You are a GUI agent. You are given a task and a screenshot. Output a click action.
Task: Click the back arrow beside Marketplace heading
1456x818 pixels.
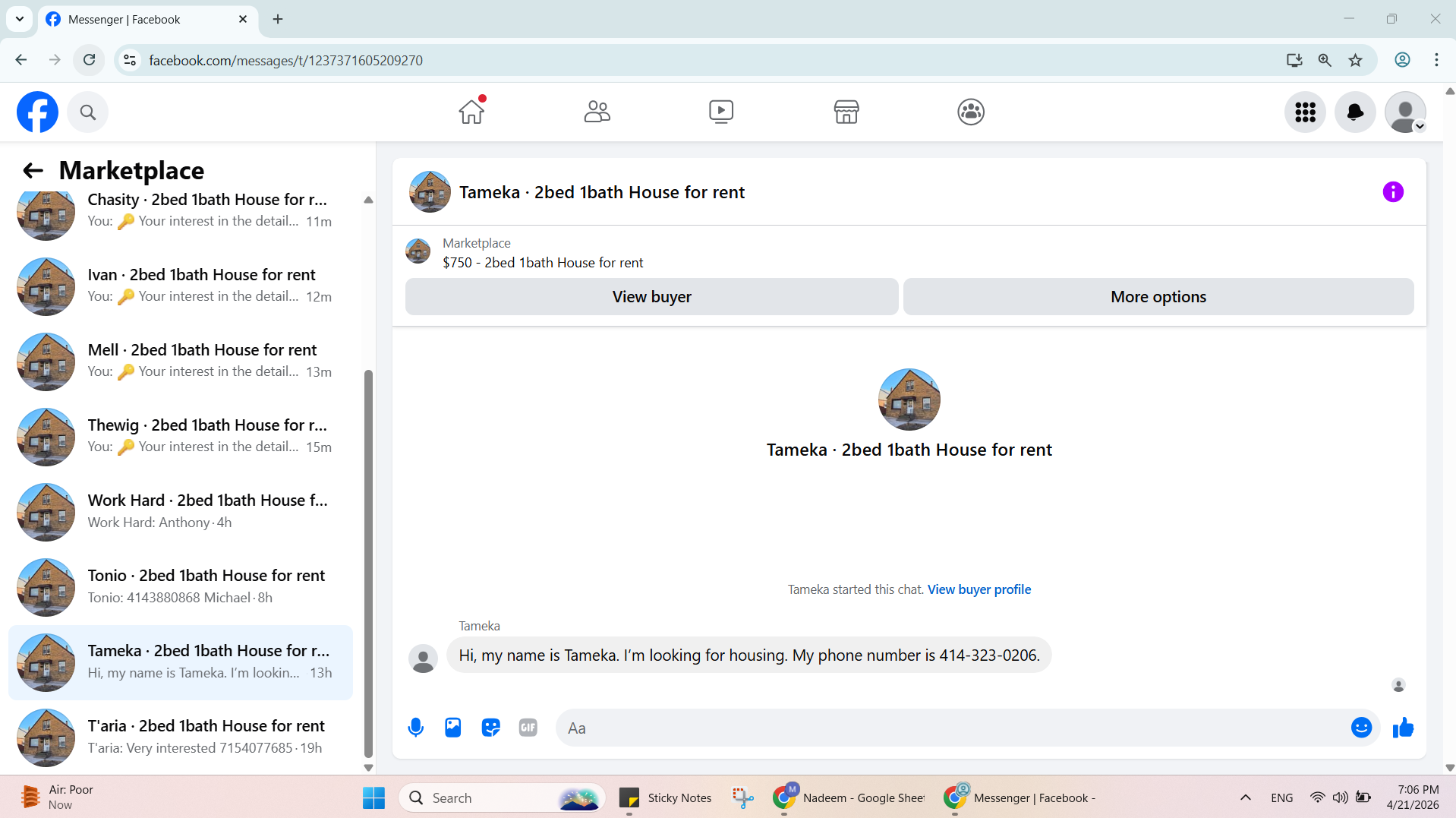33,170
